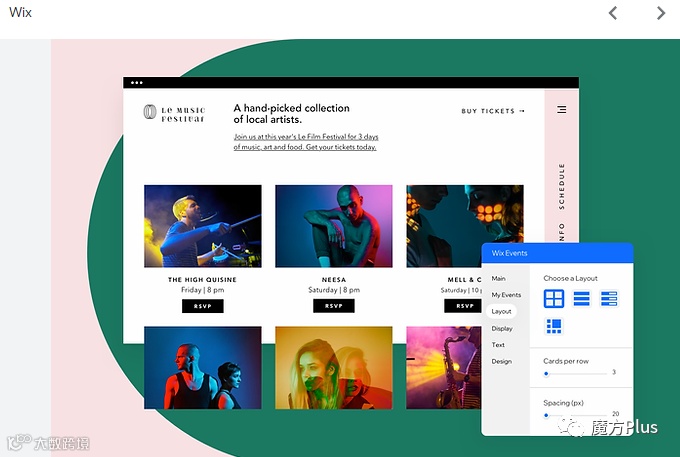
Task: Adjust the Spacing (px) slider
Action: coord(576,415)
